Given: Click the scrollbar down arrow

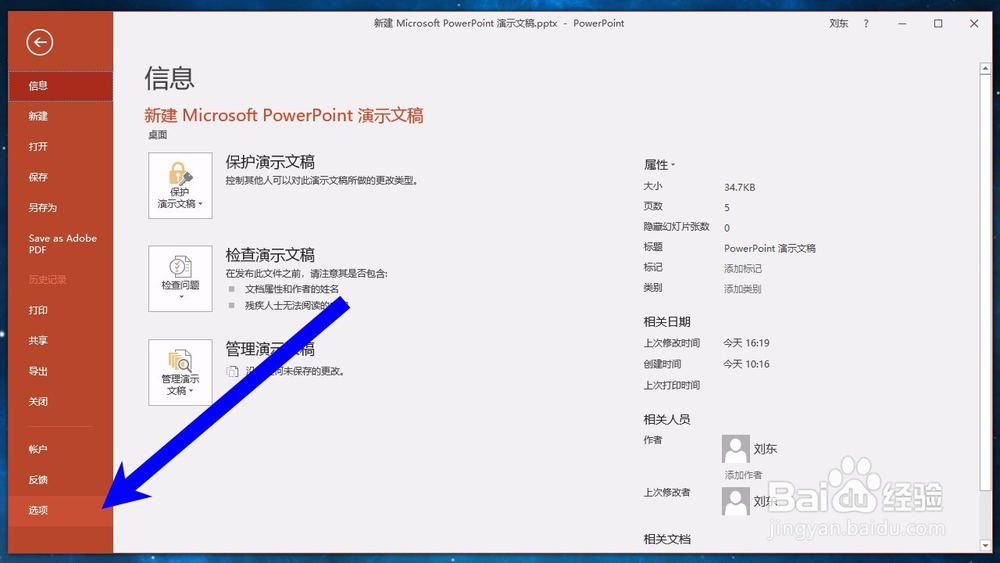Looking at the screenshot, I should (x=985, y=546).
